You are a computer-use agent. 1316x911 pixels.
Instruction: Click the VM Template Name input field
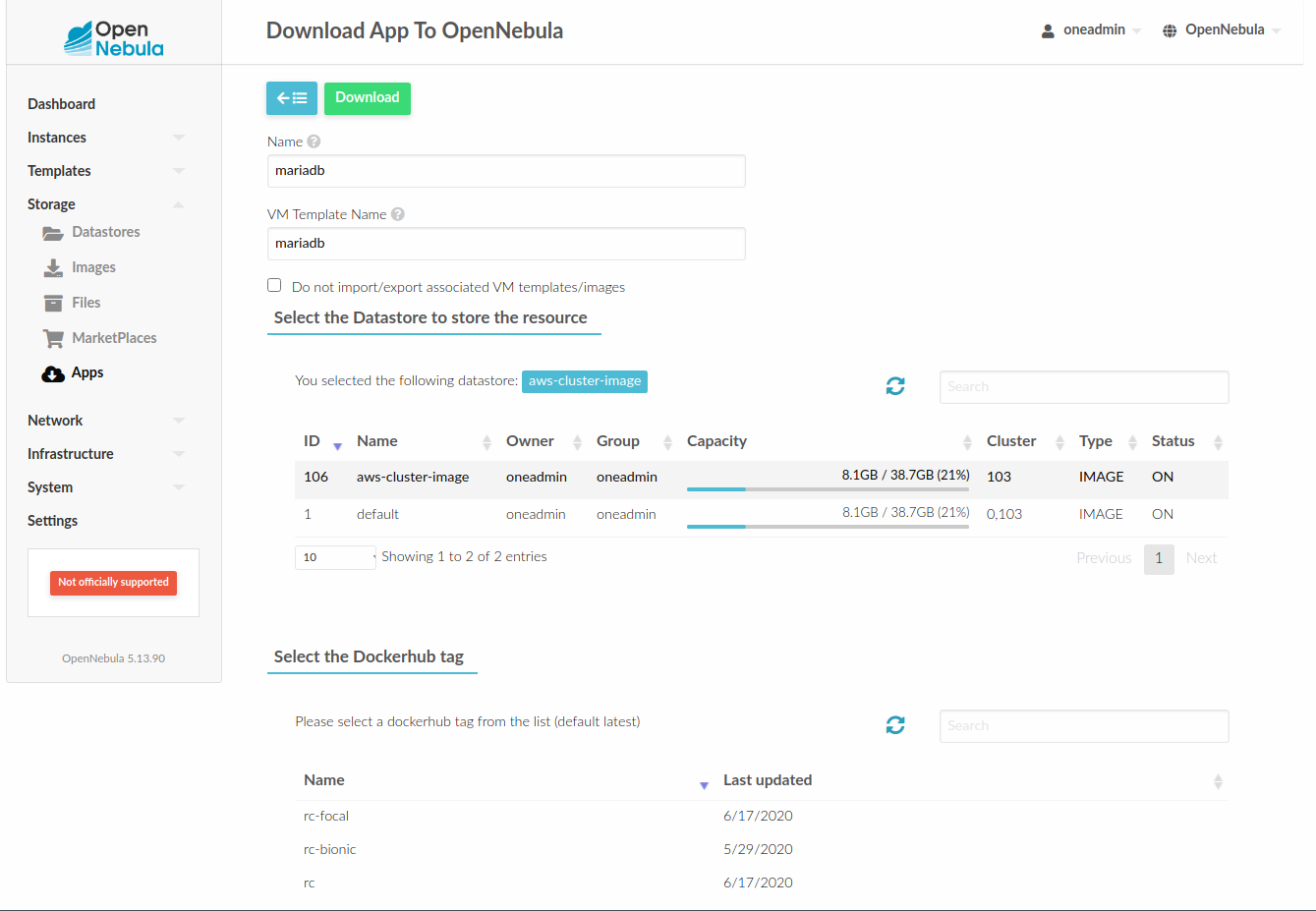coord(506,244)
